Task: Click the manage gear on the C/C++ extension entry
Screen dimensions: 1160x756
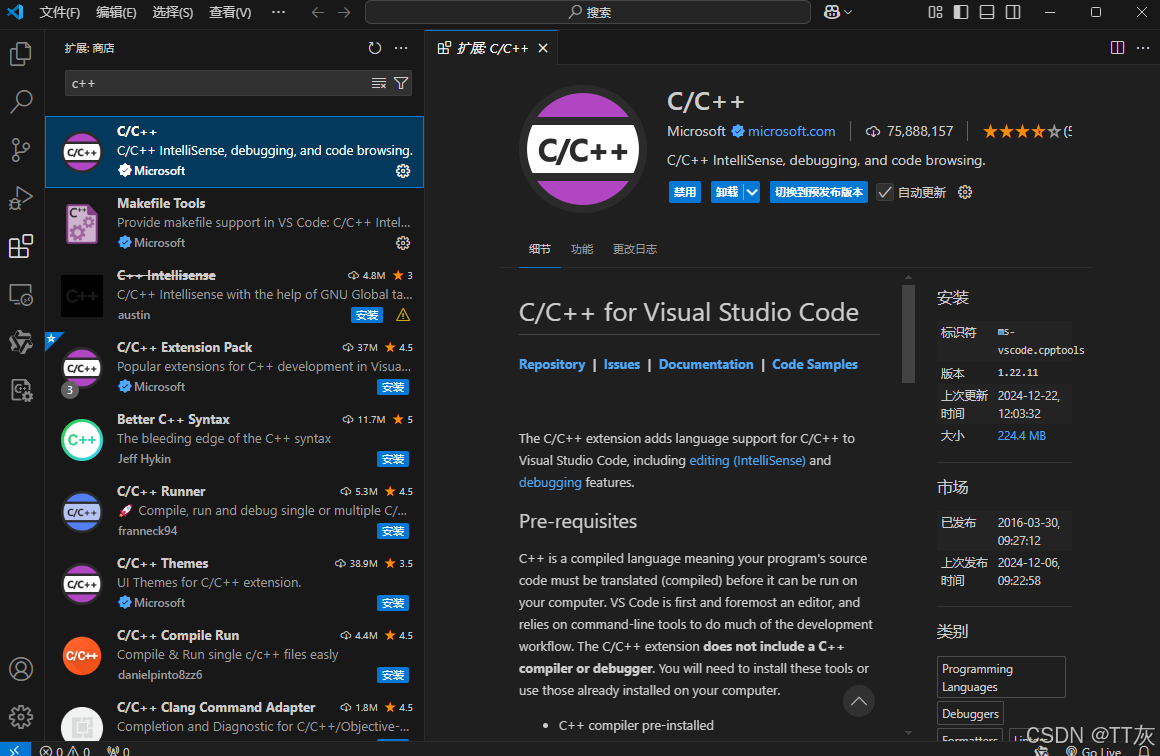Action: click(x=403, y=171)
